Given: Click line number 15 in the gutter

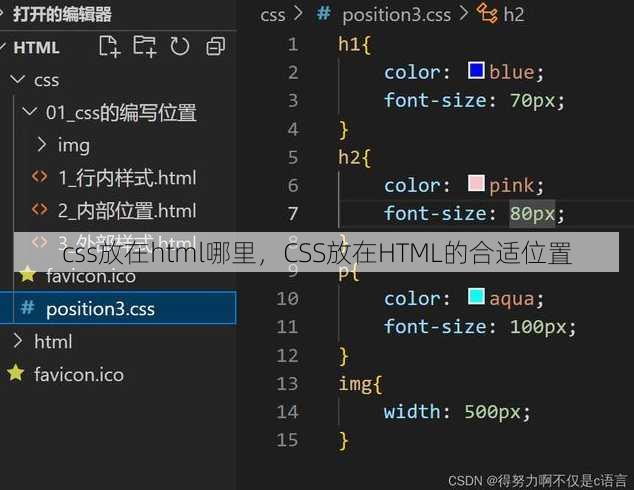Looking at the screenshot, I should 287,440.
